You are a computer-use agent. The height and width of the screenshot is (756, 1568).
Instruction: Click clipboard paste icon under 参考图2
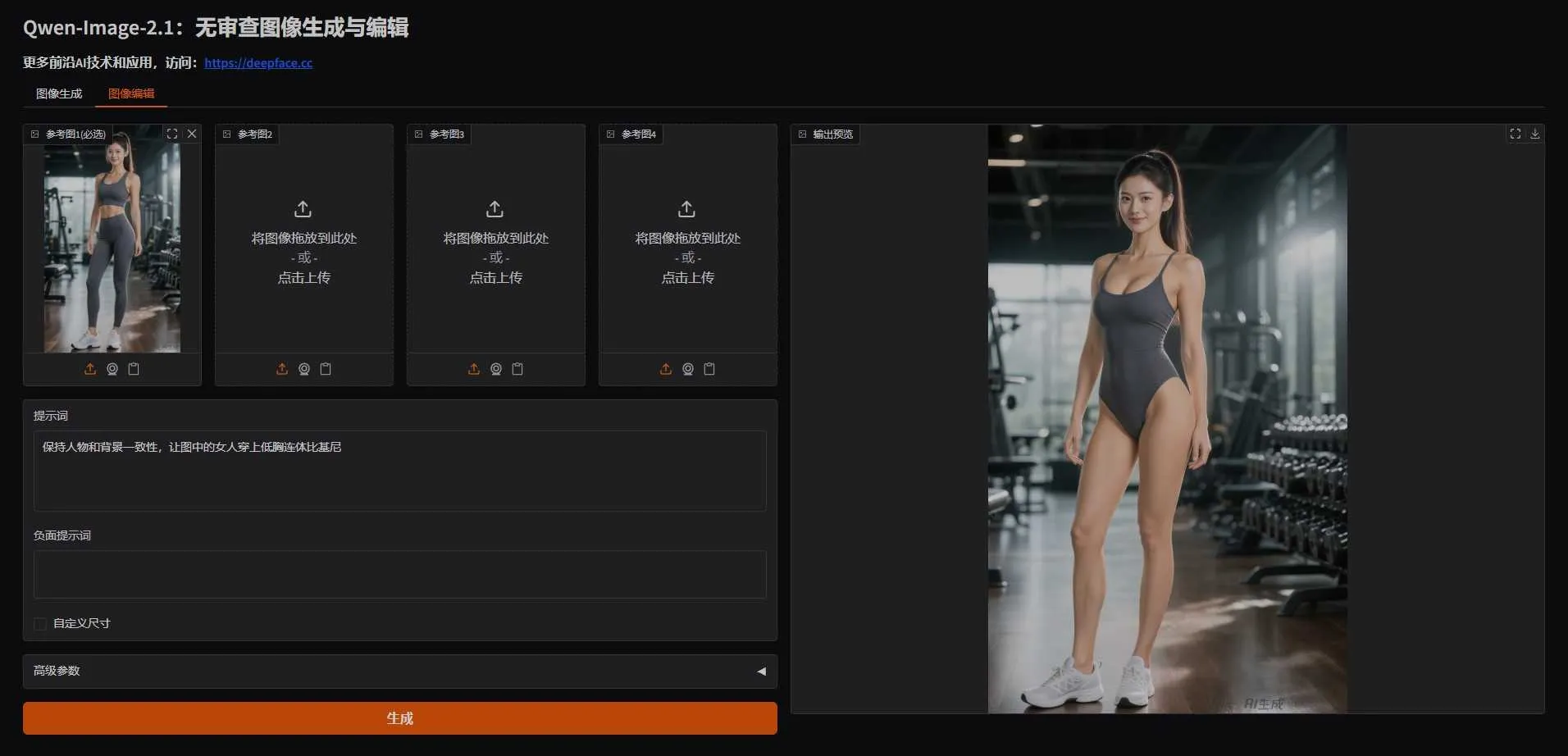[326, 369]
